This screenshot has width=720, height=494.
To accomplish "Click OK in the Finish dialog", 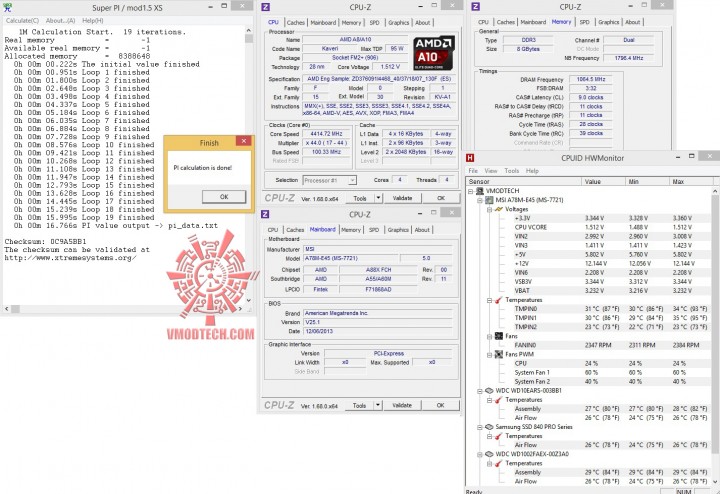I will [224, 197].
